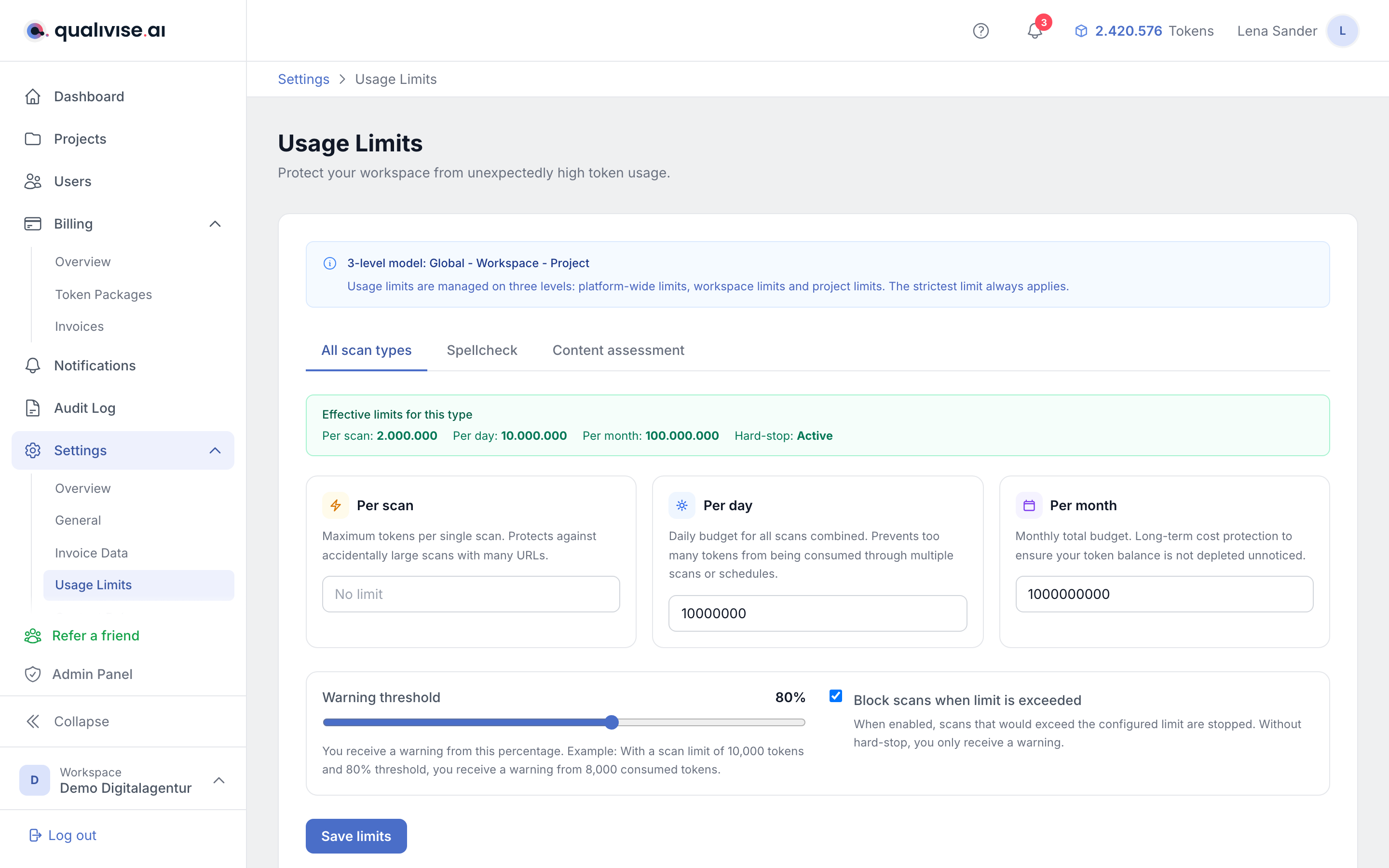
Task: Open notifications bell with badge
Action: click(1035, 30)
